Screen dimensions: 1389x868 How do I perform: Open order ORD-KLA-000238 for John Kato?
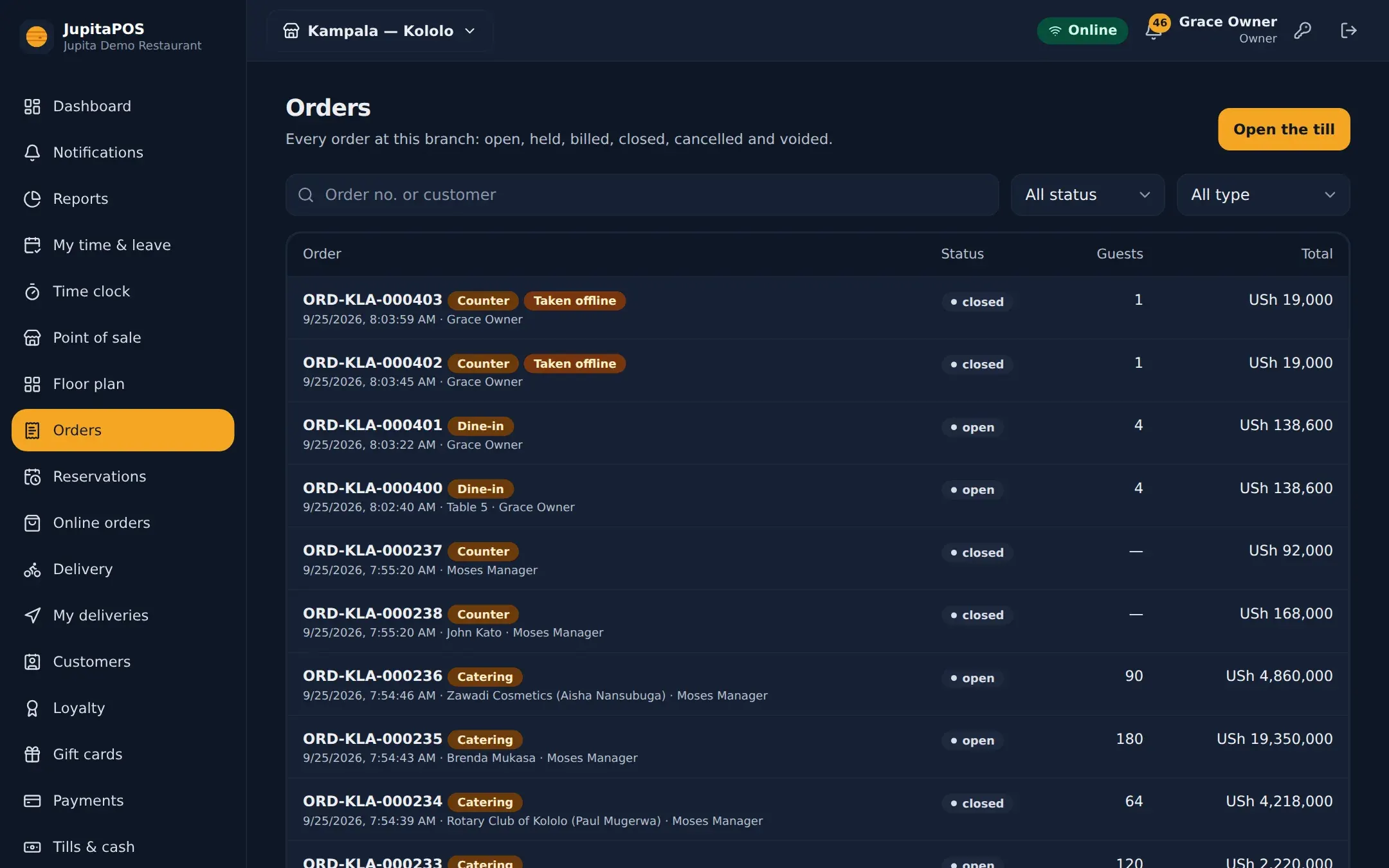[x=817, y=622]
